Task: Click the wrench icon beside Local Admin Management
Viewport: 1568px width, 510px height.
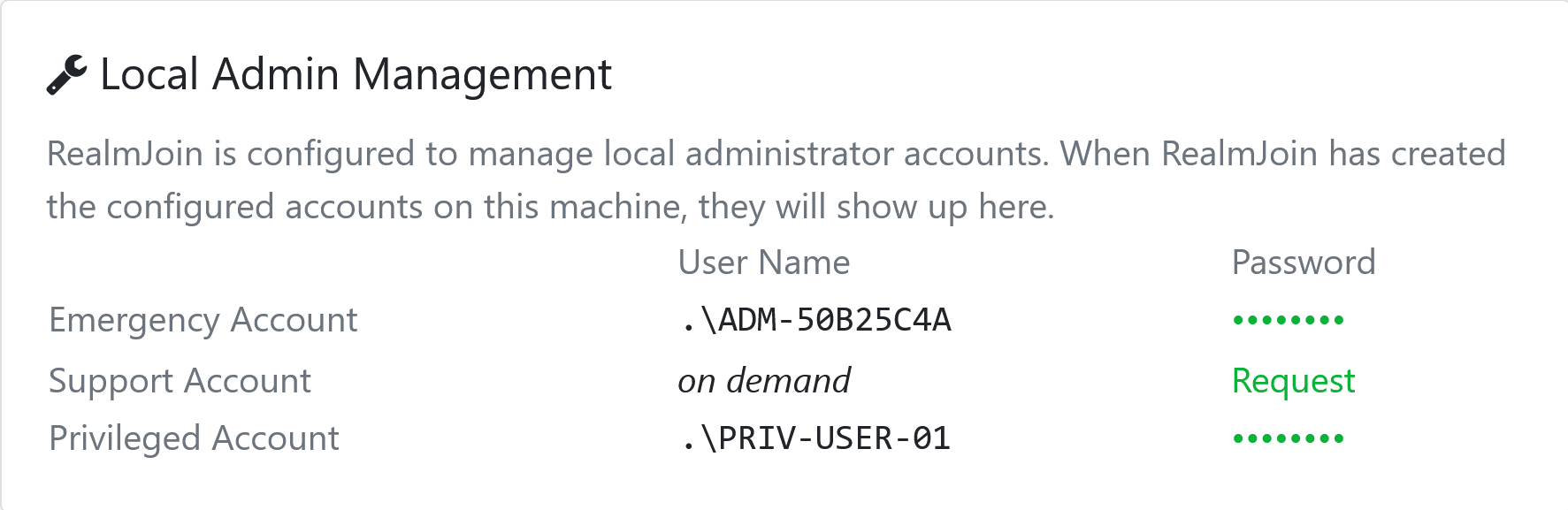Action: 67,74
